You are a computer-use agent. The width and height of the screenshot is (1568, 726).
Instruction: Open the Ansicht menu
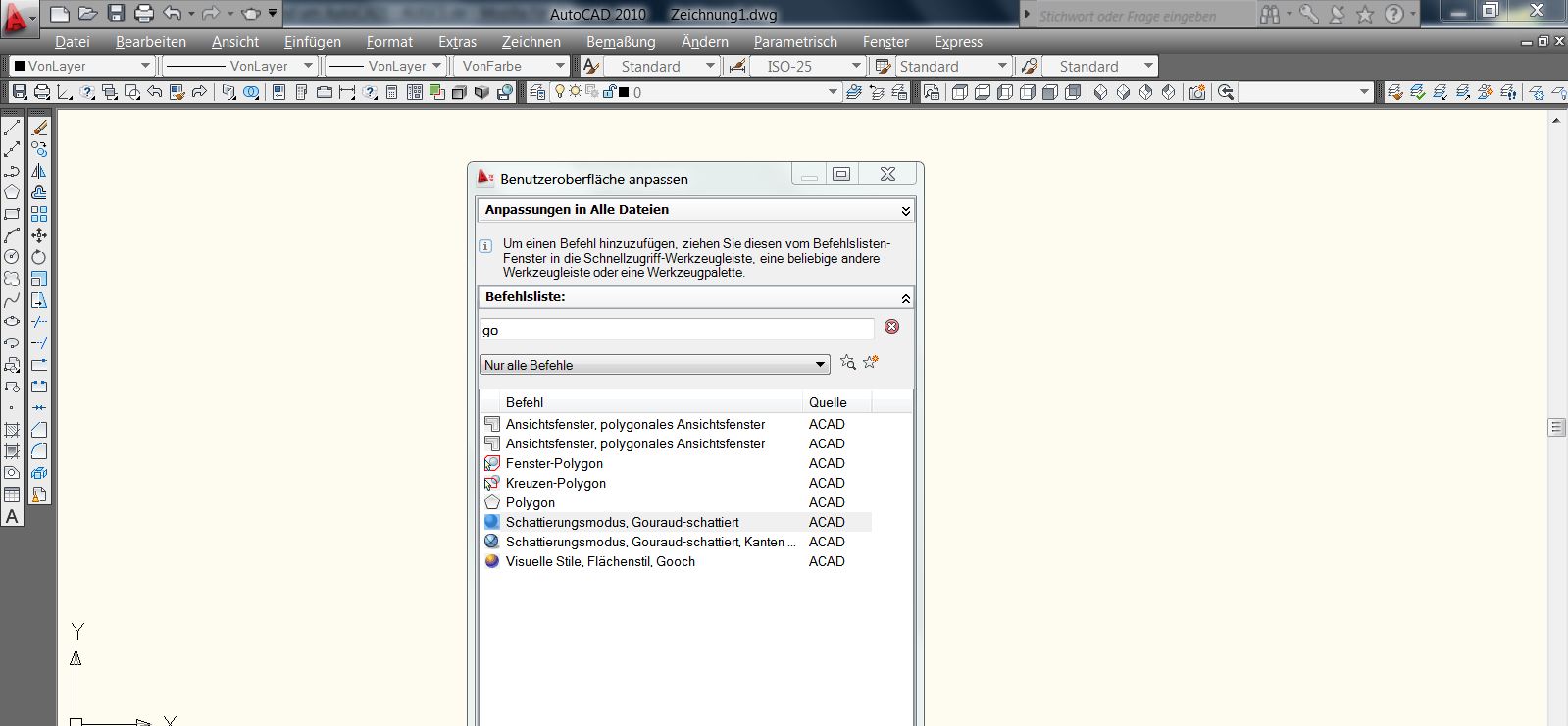tap(235, 42)
